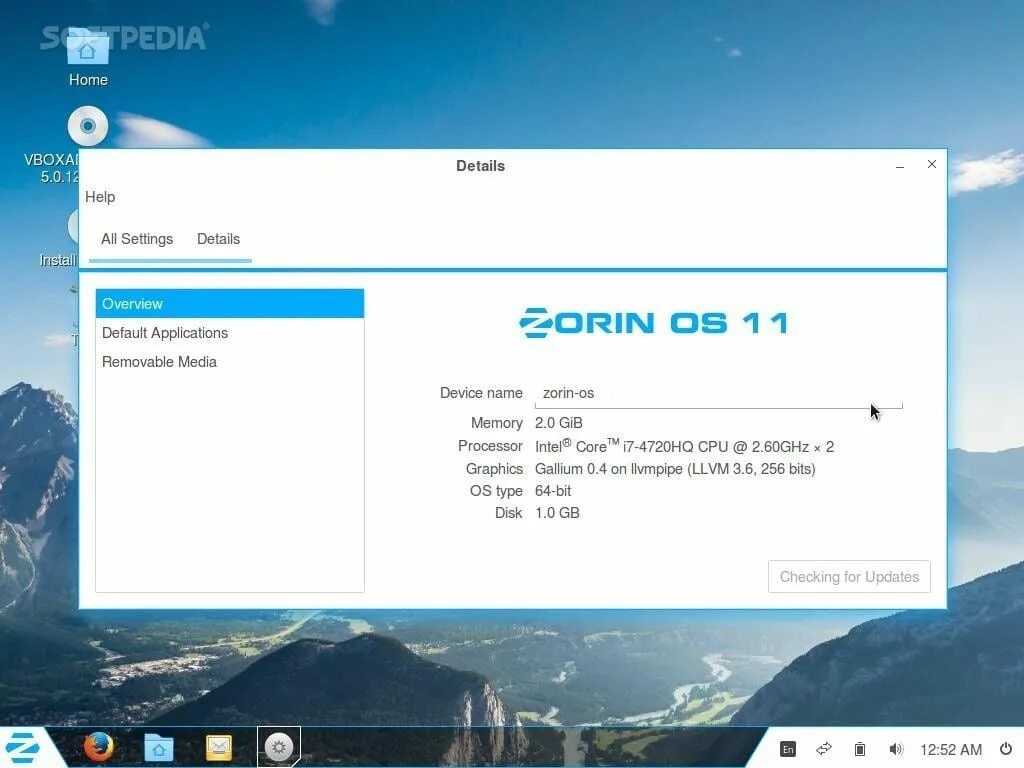Image resolution: width=1024 pixels, height=768 pixels.
Task: Select the VBOXADDITIONS disc desktop icon
Action: pos(87,126)
